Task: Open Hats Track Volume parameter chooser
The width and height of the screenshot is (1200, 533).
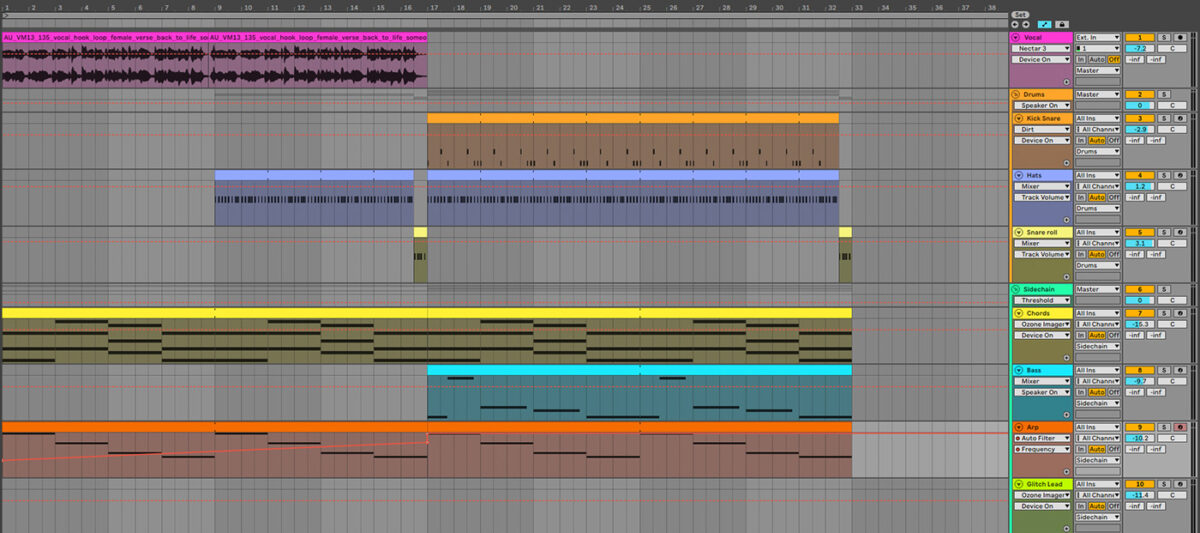Action: 1044,197
